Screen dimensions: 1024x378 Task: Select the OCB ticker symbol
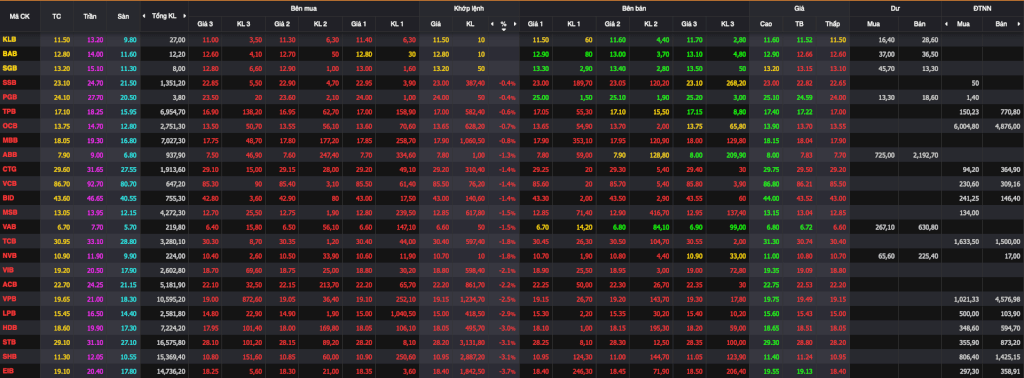coord(10,125)
